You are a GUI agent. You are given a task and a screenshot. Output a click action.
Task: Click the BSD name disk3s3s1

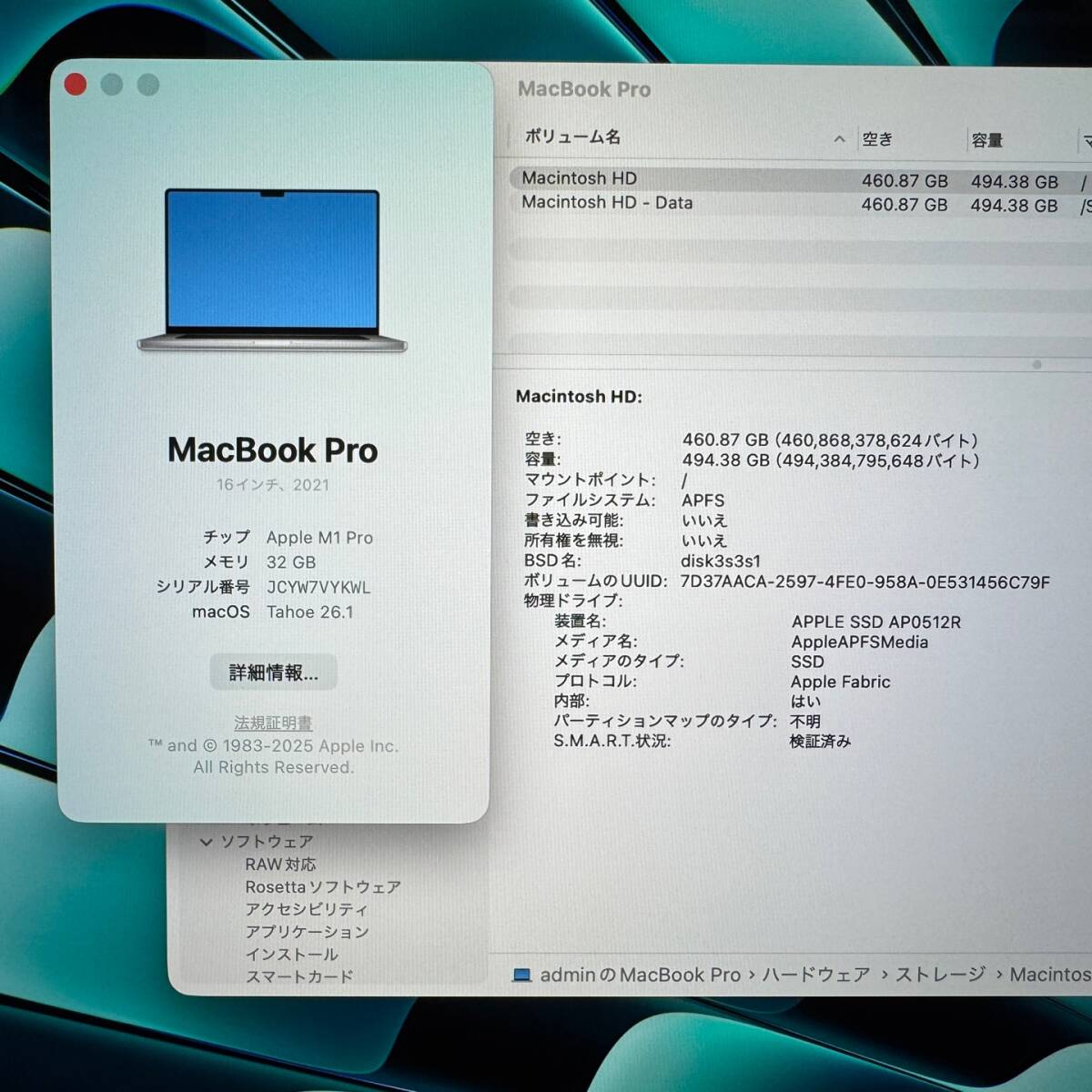(x=721, y=561)
